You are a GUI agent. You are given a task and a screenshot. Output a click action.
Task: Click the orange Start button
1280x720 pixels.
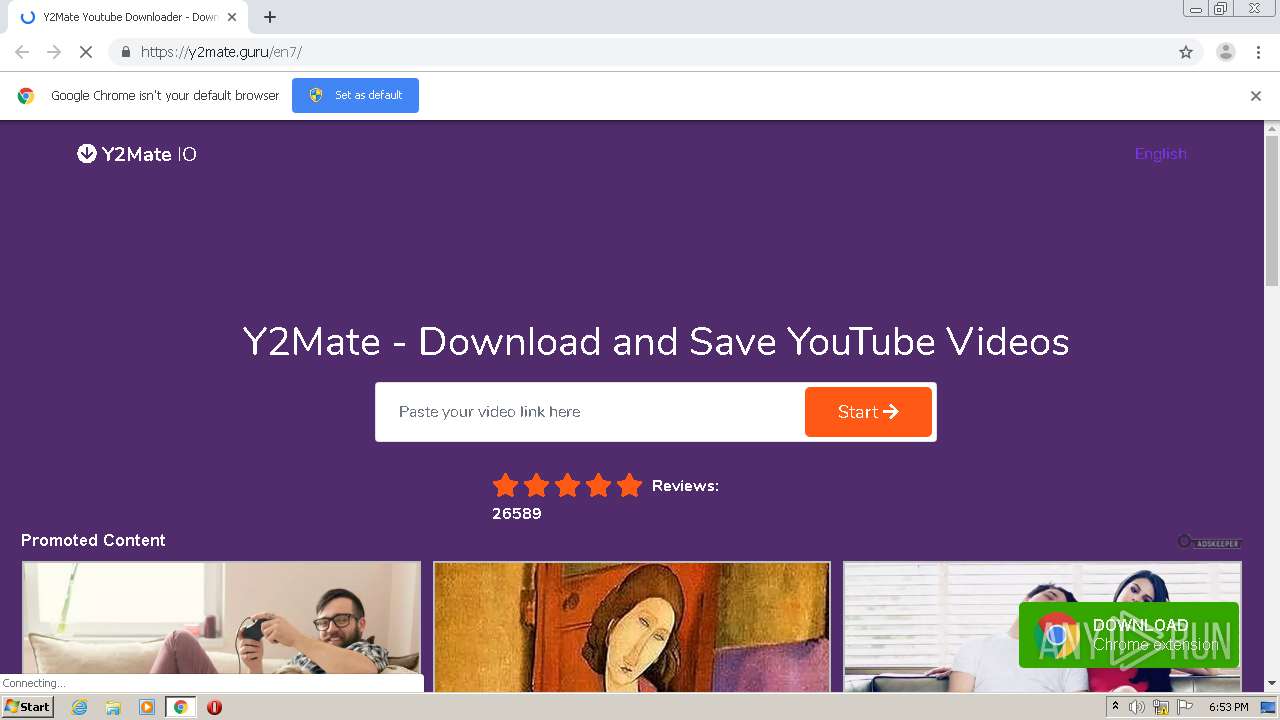point(868,412)
